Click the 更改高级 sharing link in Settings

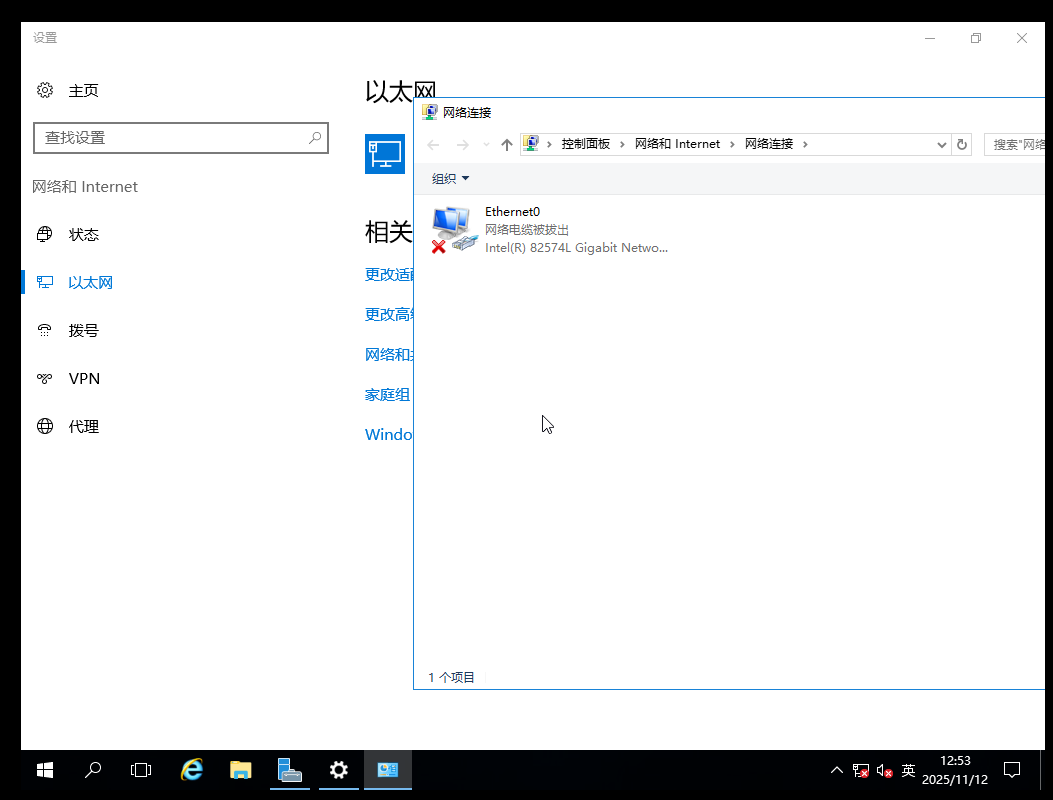click(389, 314)
